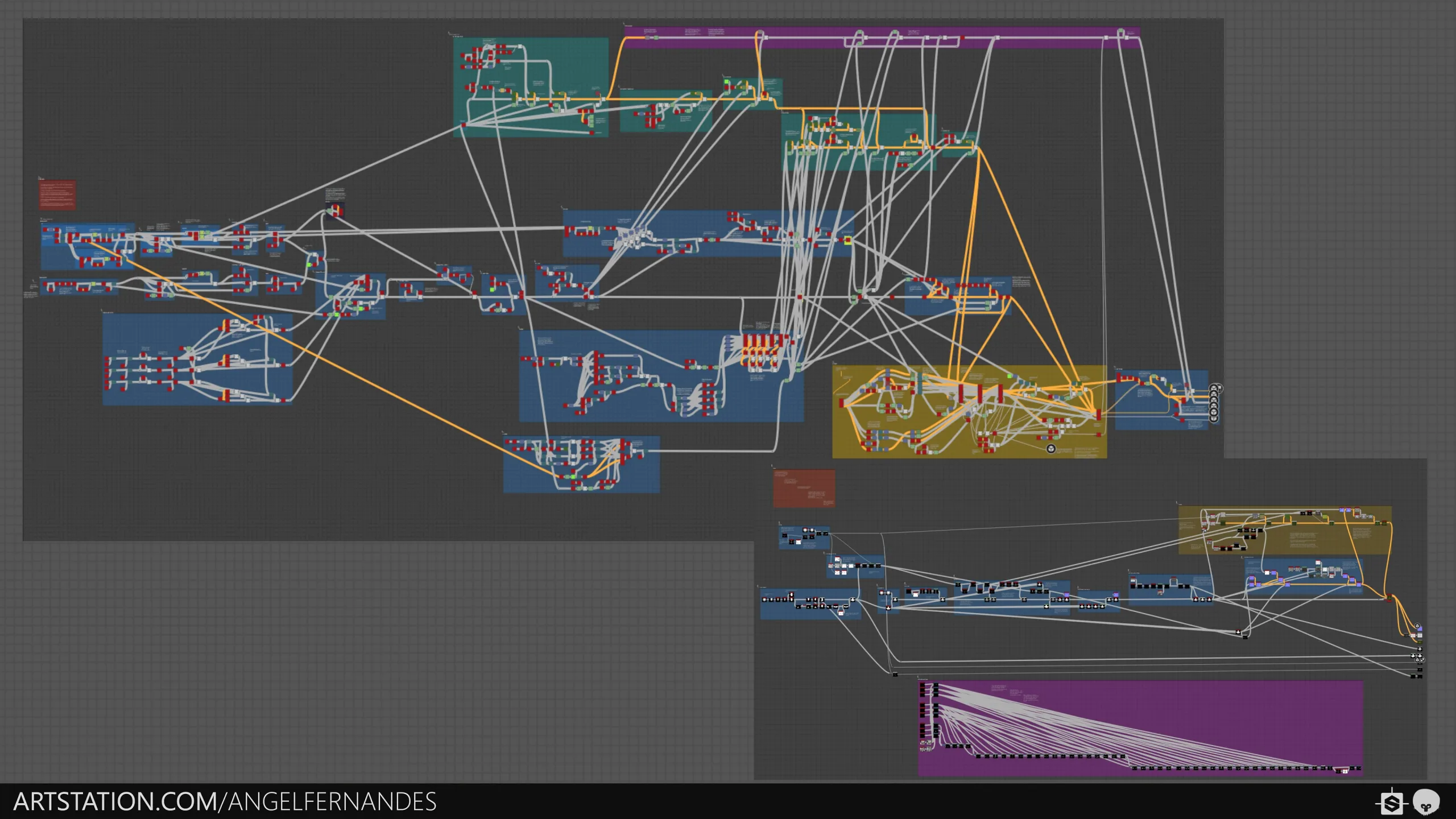Select the large purple frame with fanned-out wires
This screenshot has height=819, width=1456.
tap(1140, 728)
